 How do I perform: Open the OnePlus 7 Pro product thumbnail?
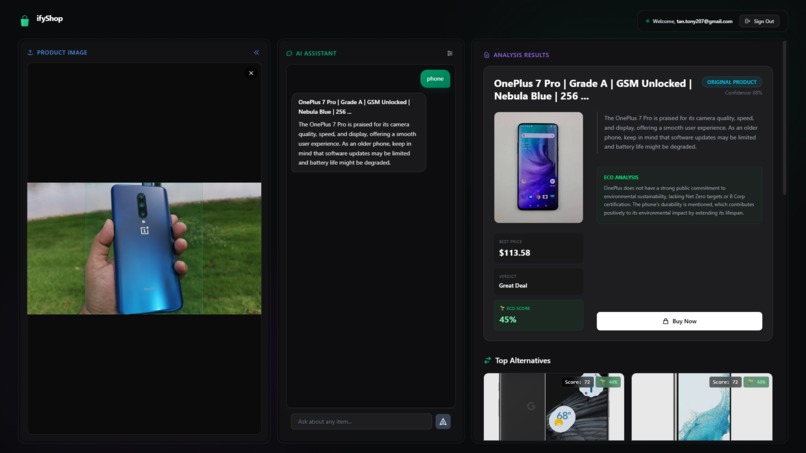click(538, 168)
